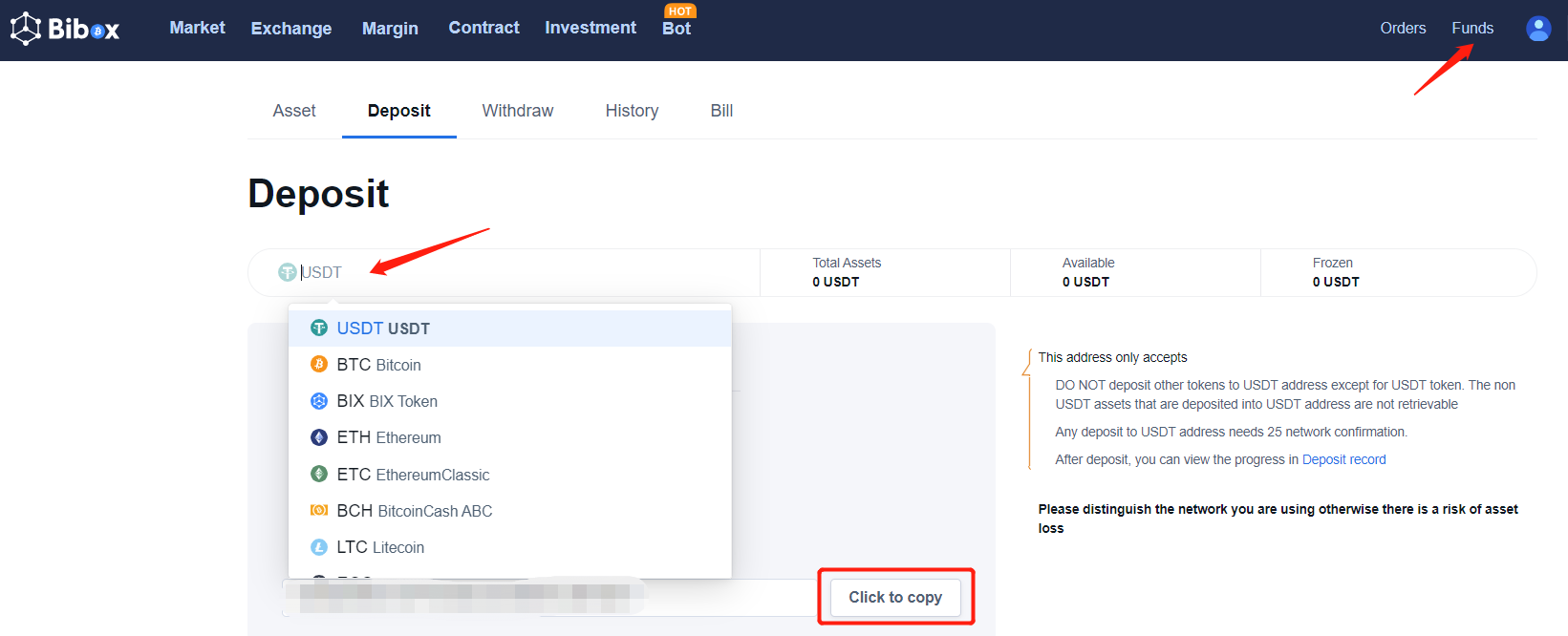The width and height of the screenshot is (1568, 636).
Task: Open the user profile avatar icon
Action: [x=1538, y=29]
